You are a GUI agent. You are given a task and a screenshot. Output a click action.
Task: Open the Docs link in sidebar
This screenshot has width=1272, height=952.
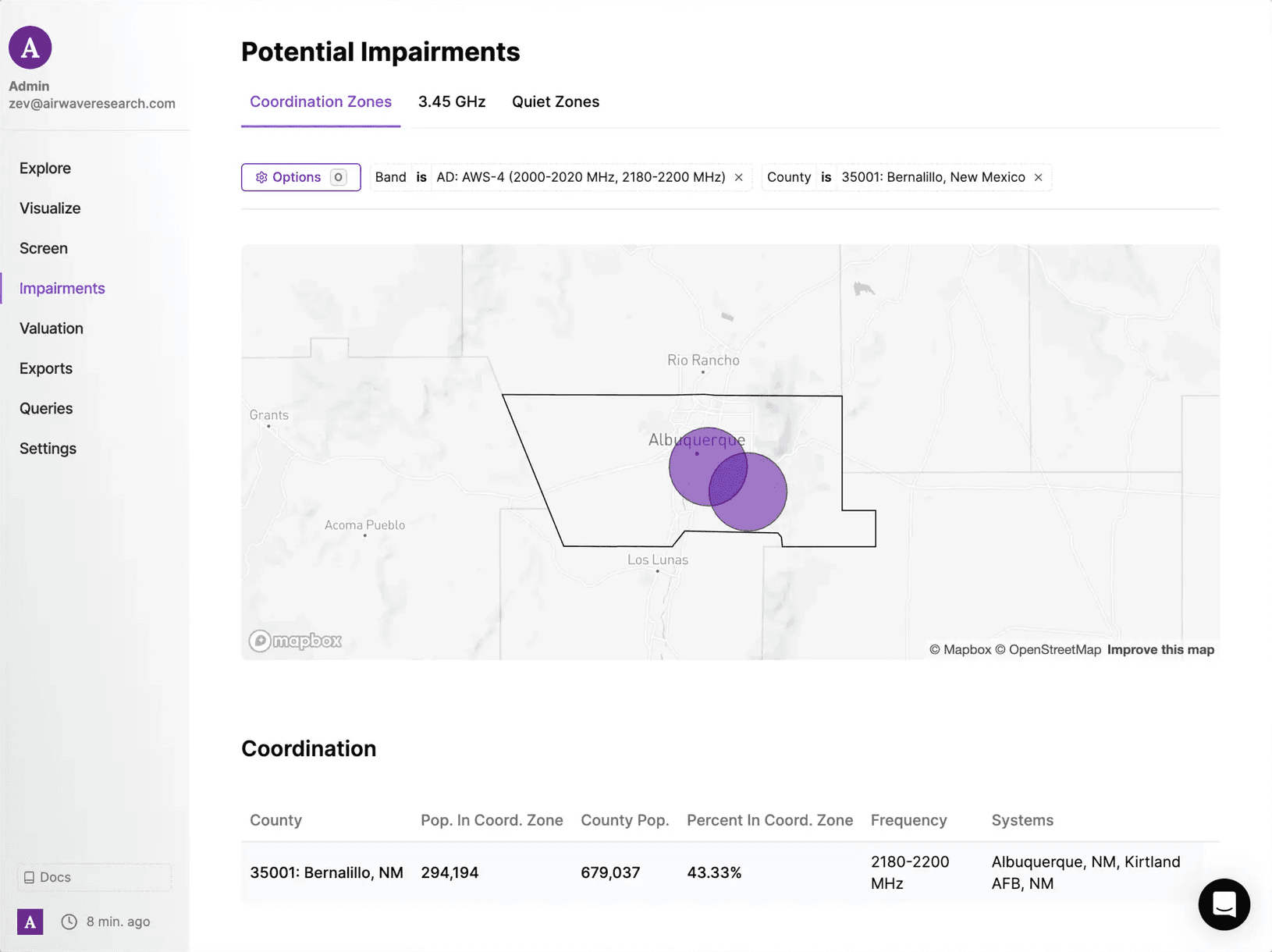tap(94, 877)
